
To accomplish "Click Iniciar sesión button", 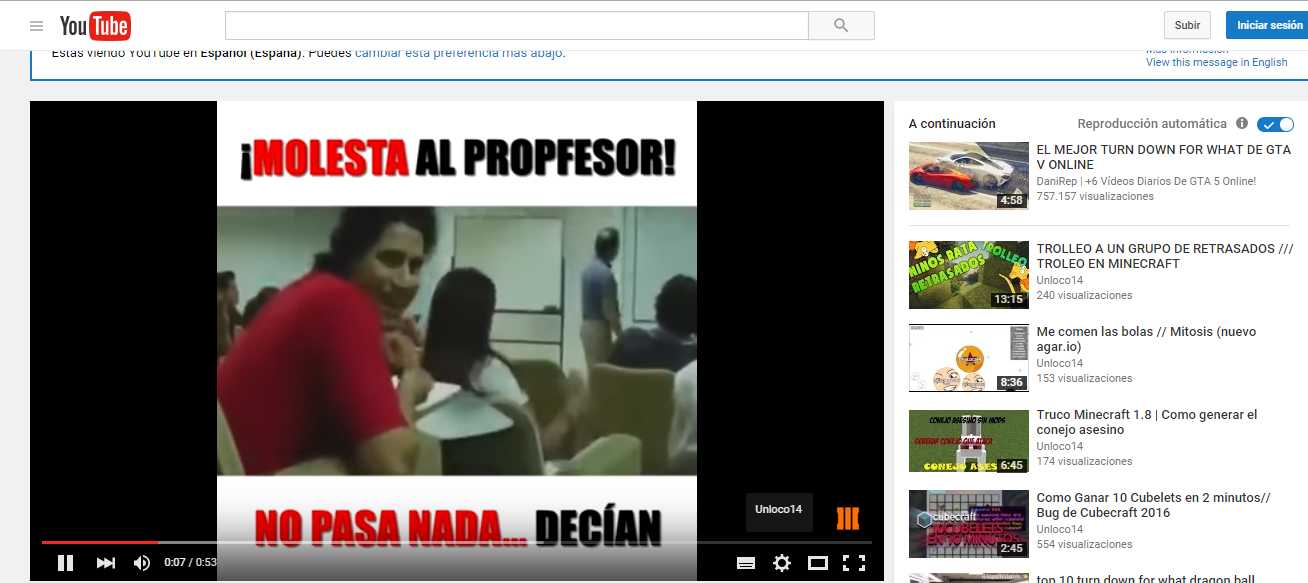I will 1269,25.
